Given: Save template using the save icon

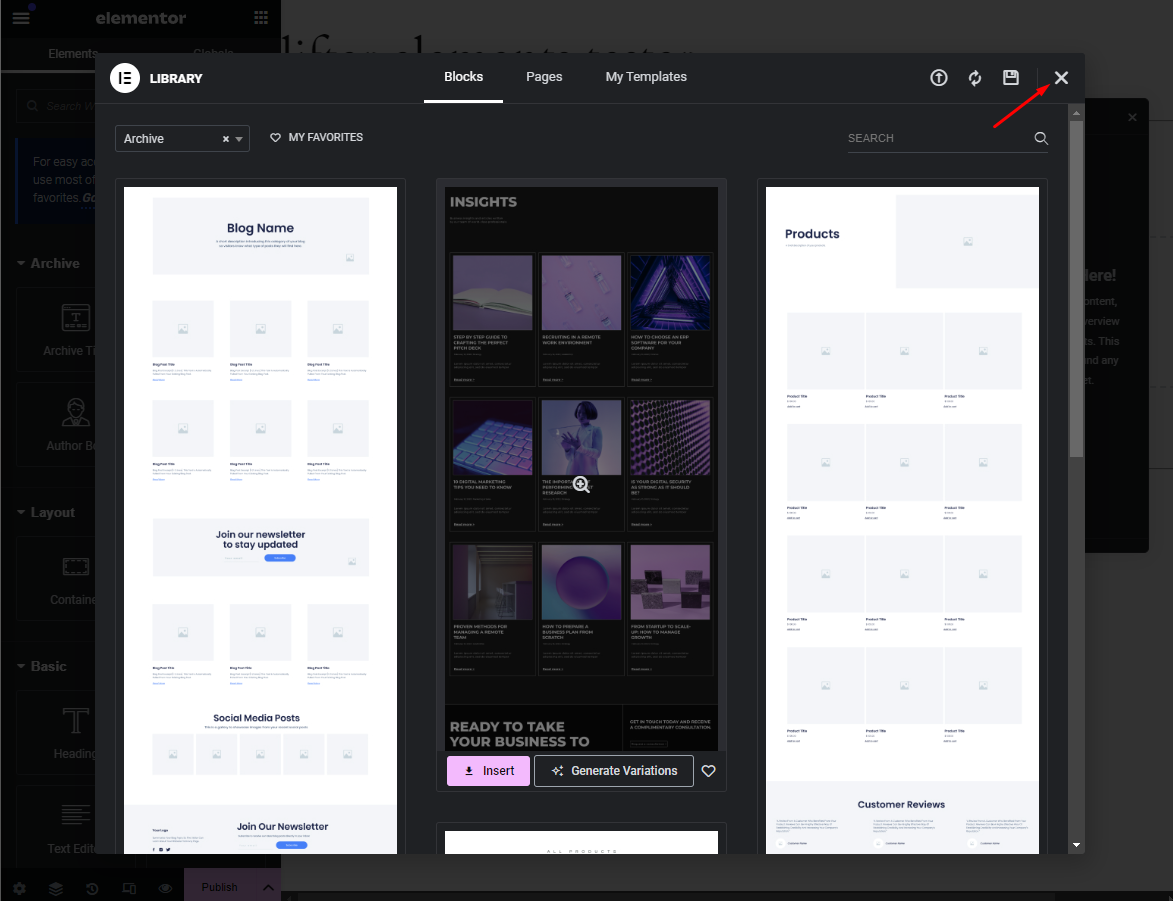Looking at the screenshot, I should pyautogui.click(x=1010, y=77).
